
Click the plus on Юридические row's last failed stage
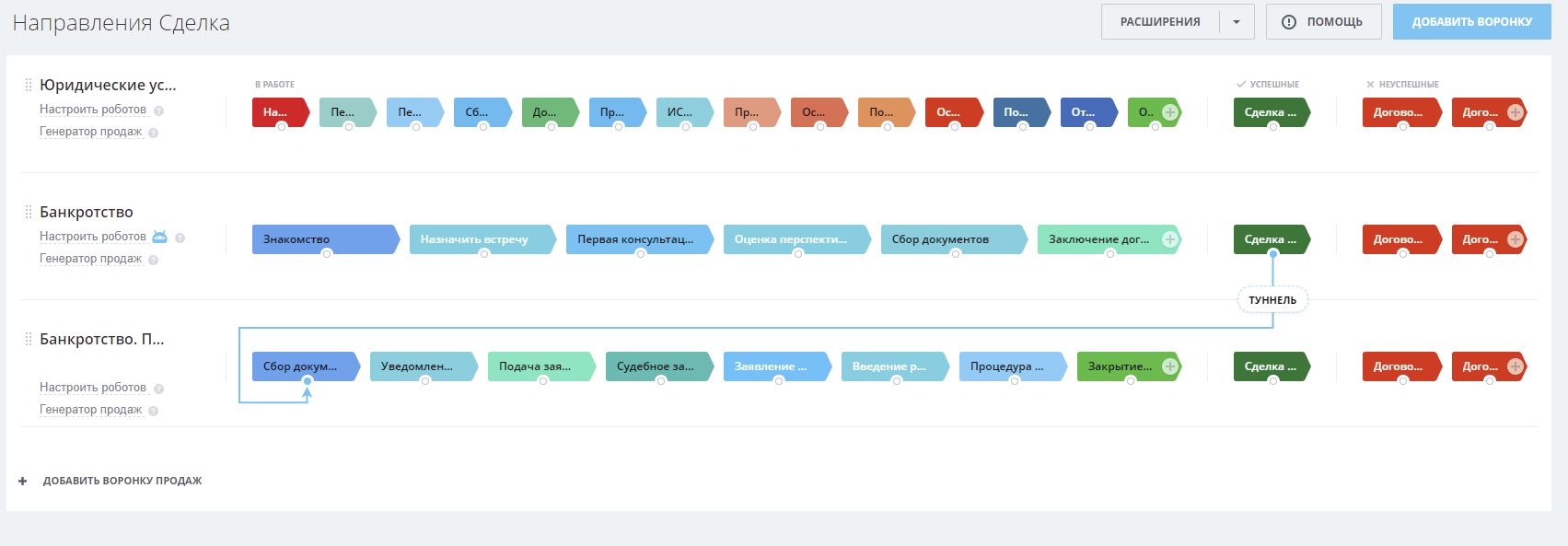coord(1516,112)
